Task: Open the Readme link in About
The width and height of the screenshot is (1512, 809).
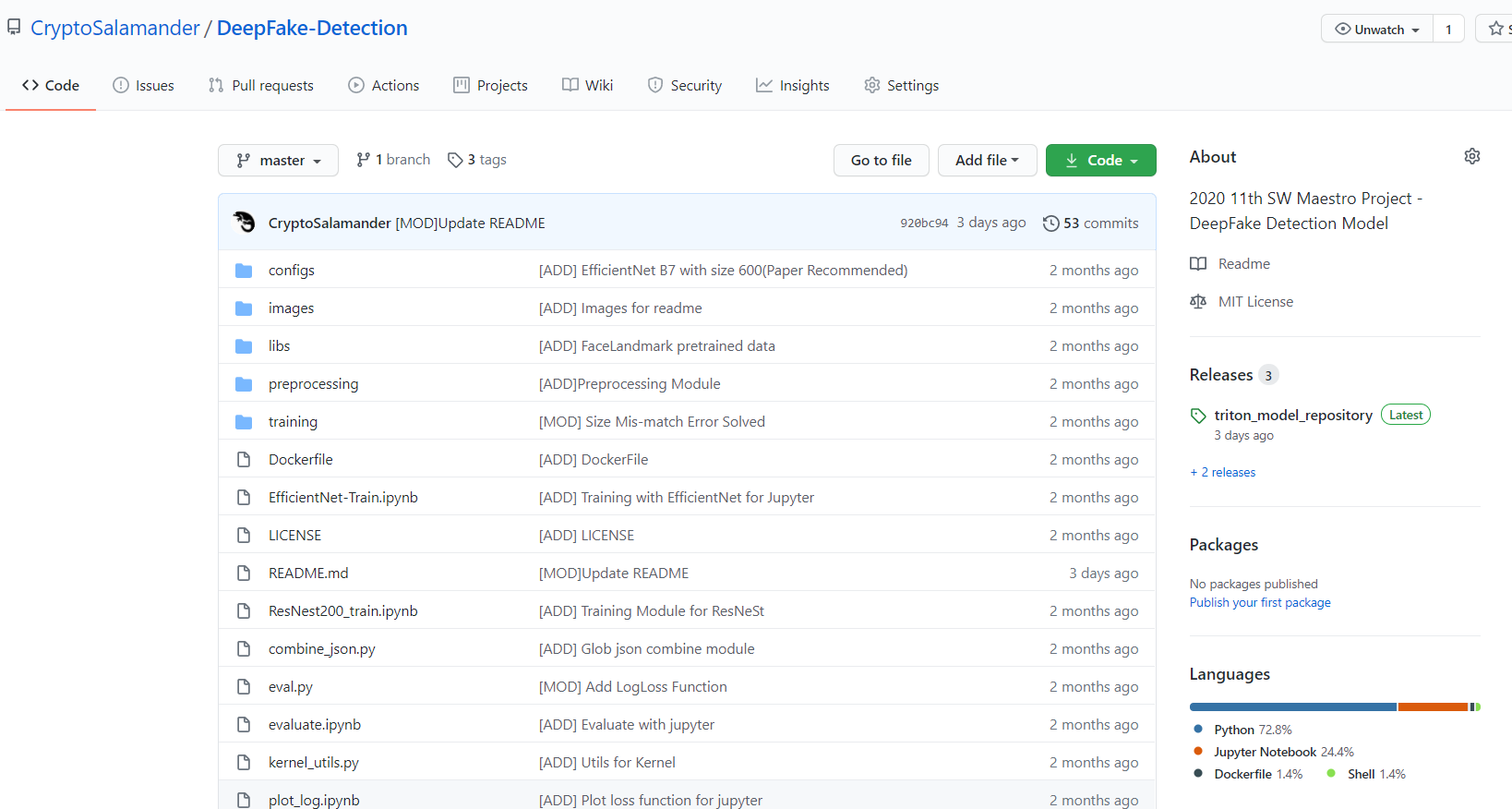Action: coord(1243,264)
